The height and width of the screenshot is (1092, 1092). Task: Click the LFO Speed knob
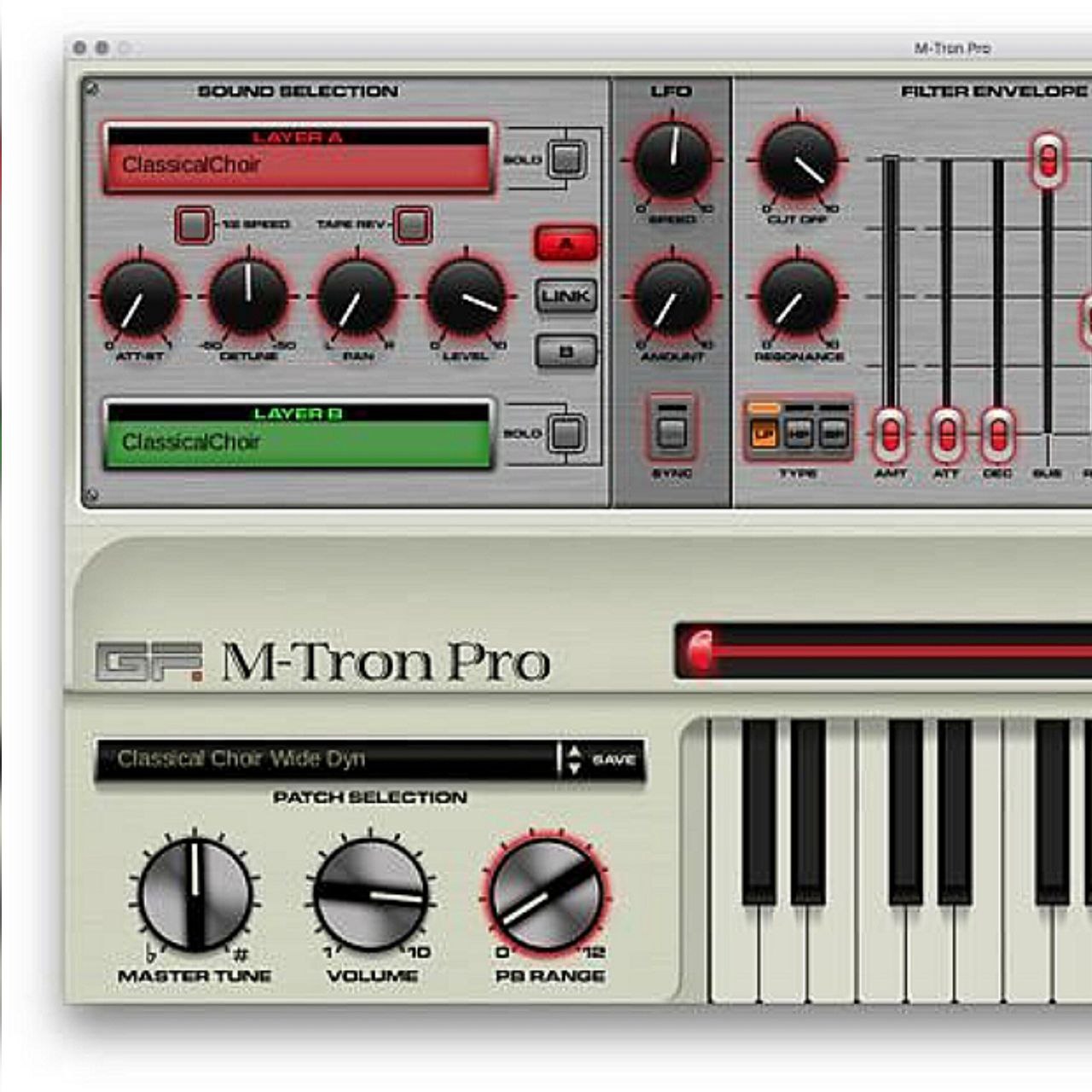click(672, 160)
